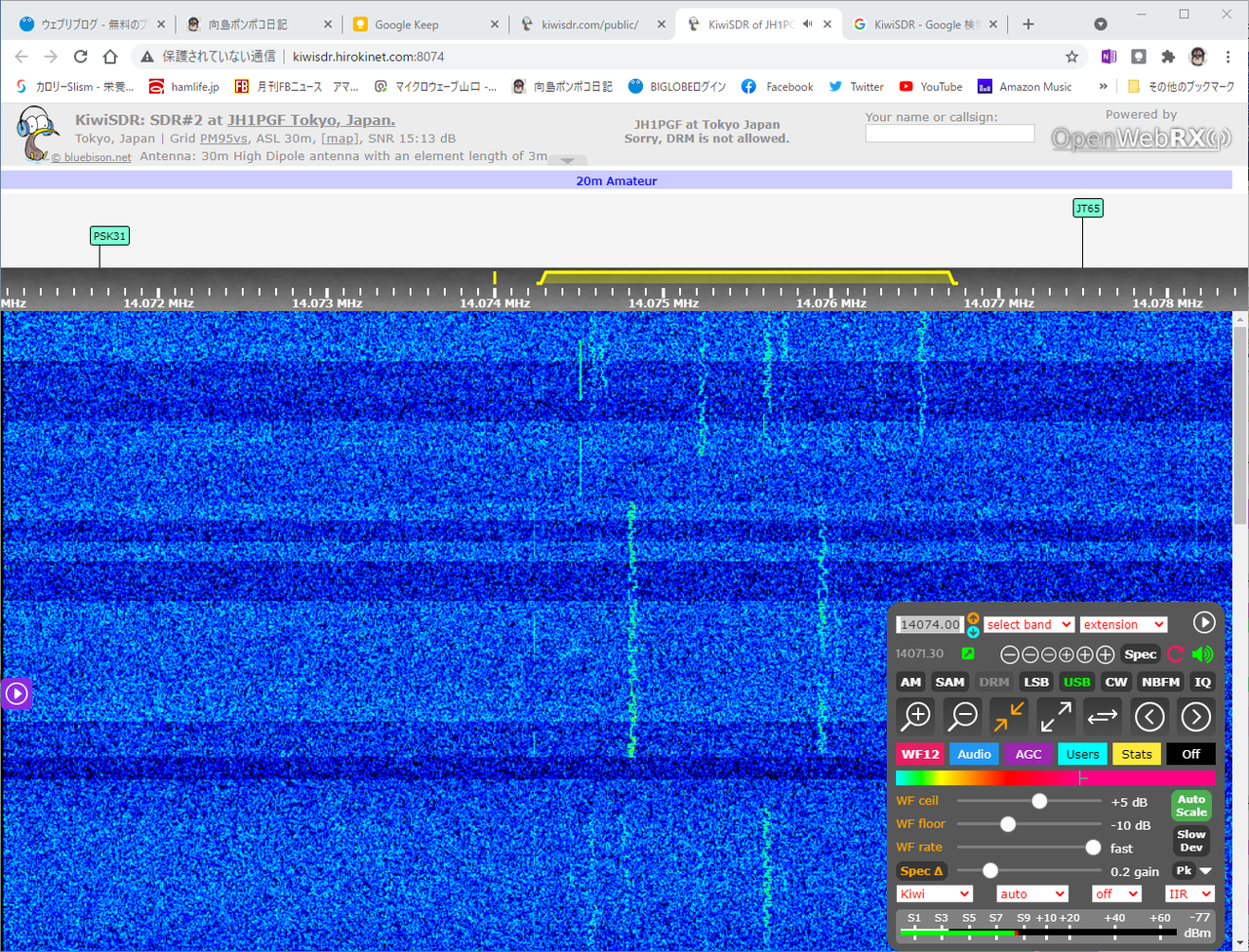This screenshot has width=1249, height=952.
Task: Click the WF ceil slider knob
Action: 1039,801
